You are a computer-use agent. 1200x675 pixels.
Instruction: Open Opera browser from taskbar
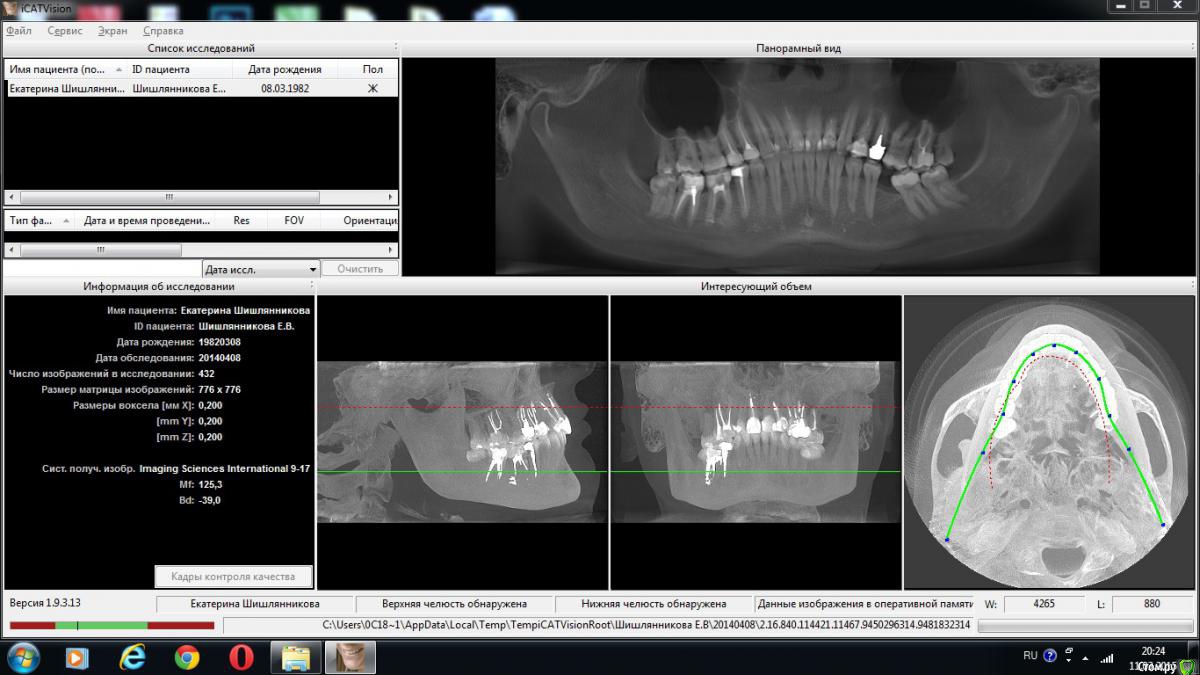tap(240, 657)
